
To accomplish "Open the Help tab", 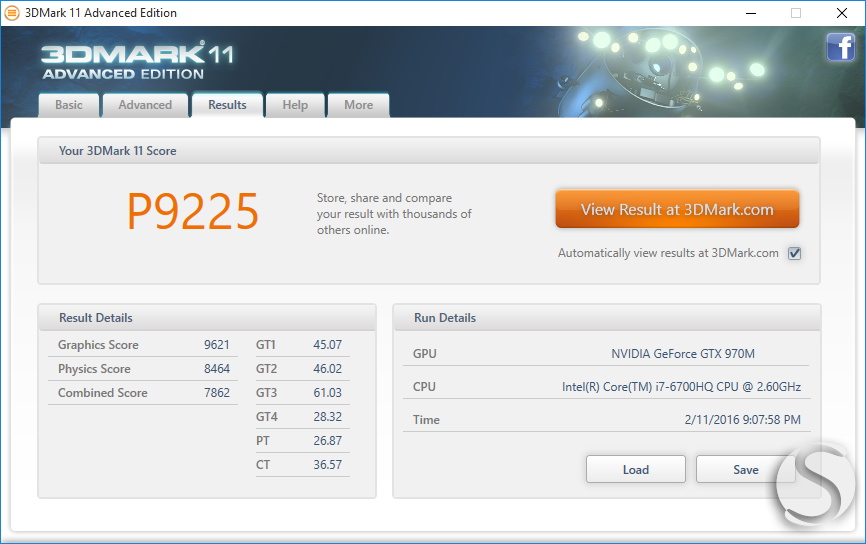I will (295, 105).
